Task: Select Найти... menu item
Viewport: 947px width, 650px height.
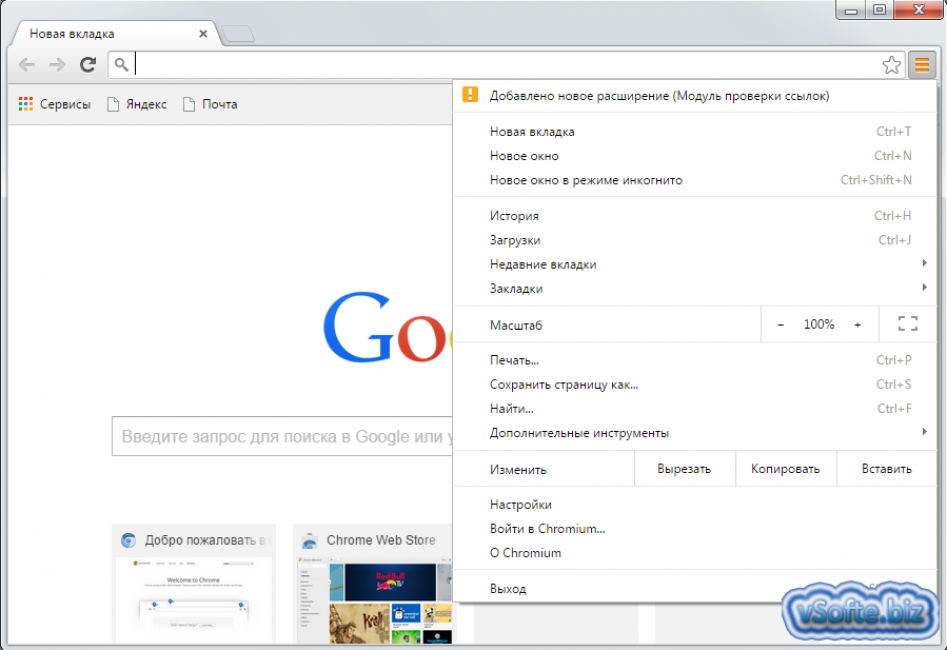Action: click(695, 408)
